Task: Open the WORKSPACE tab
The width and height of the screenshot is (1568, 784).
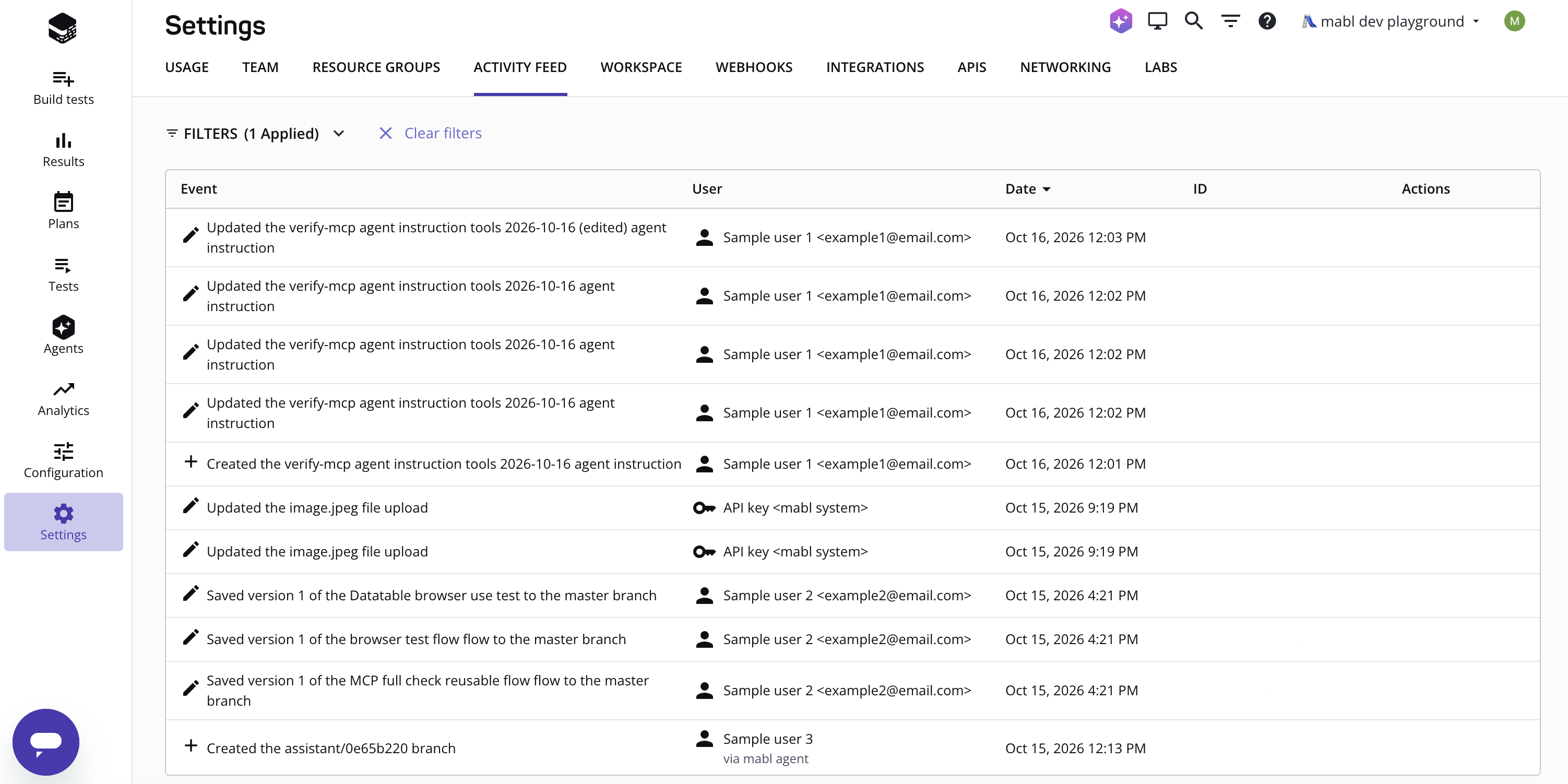Action: [x=641, y=67]
